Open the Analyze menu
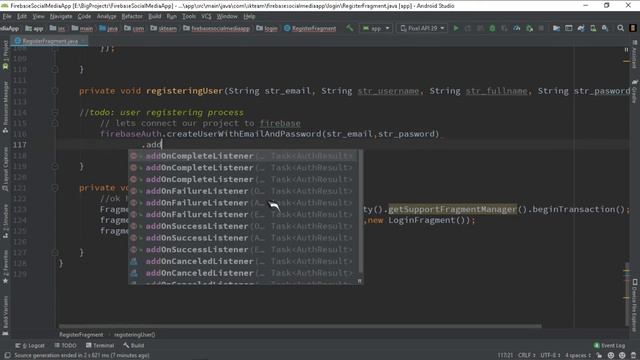This screenshot has width=640, height=360. tap(107, 16)
